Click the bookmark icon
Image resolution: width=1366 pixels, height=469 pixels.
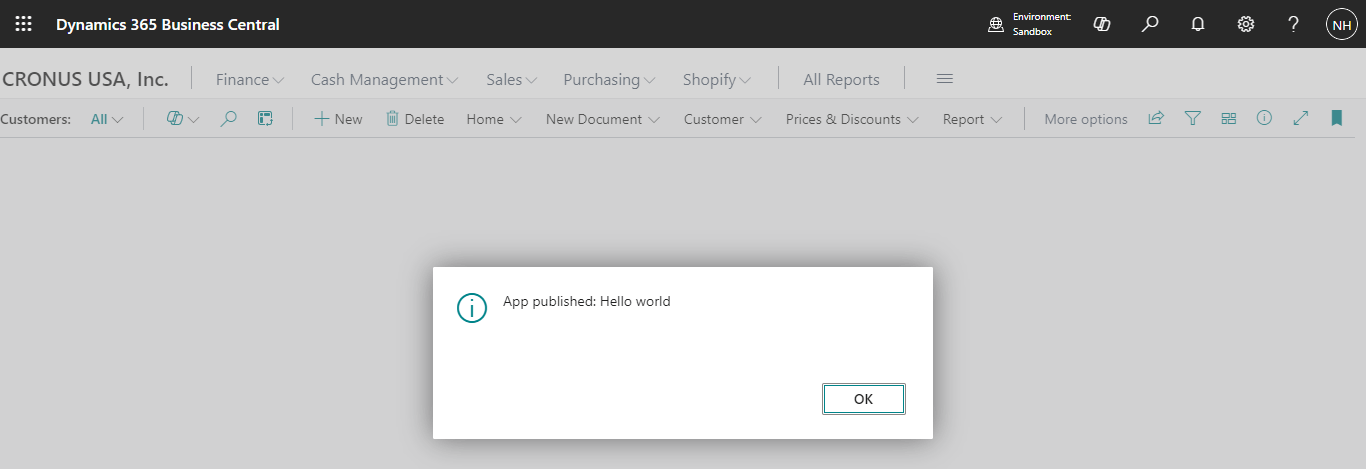1336,118
